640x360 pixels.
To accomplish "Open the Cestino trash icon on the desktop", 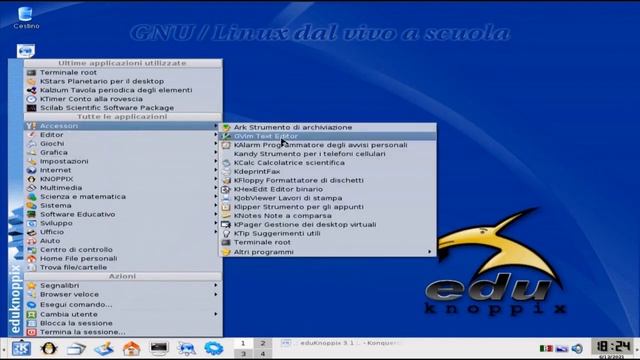I will pyautogui.click(x=26, y=18).
